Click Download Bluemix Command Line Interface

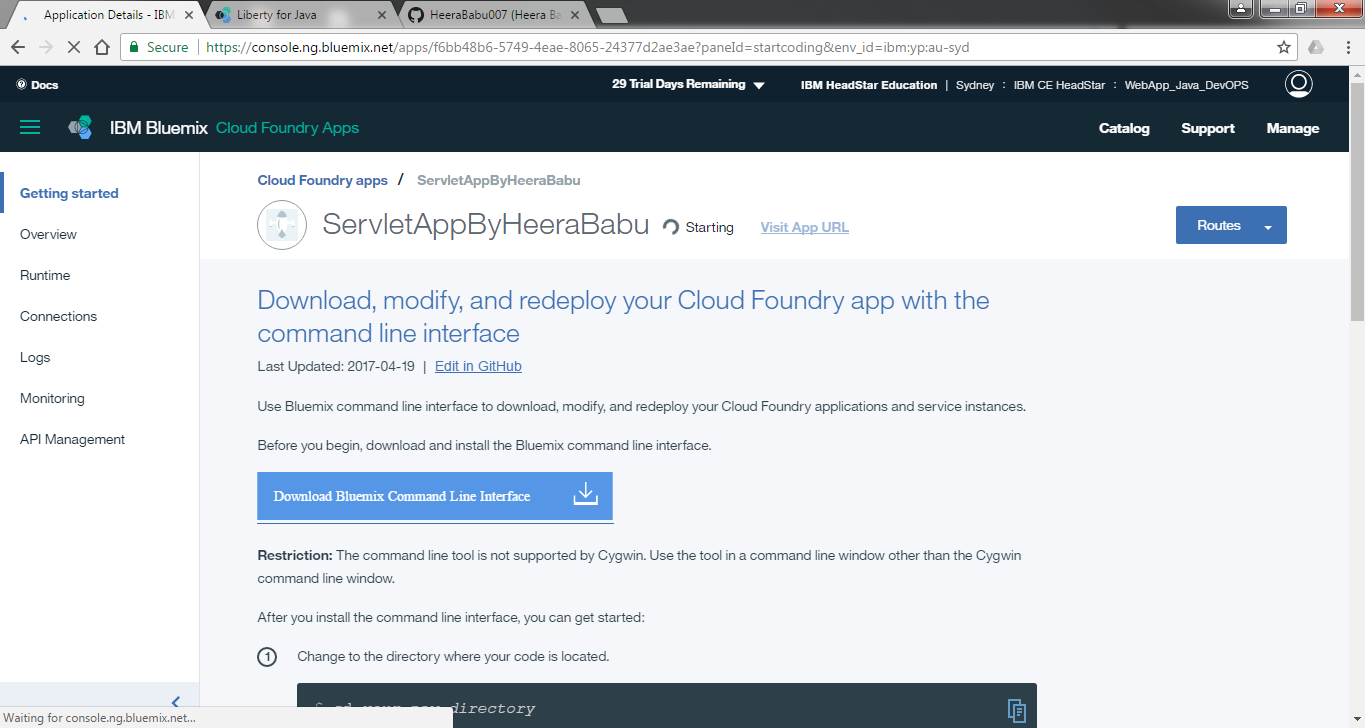[x=434, y=496]
